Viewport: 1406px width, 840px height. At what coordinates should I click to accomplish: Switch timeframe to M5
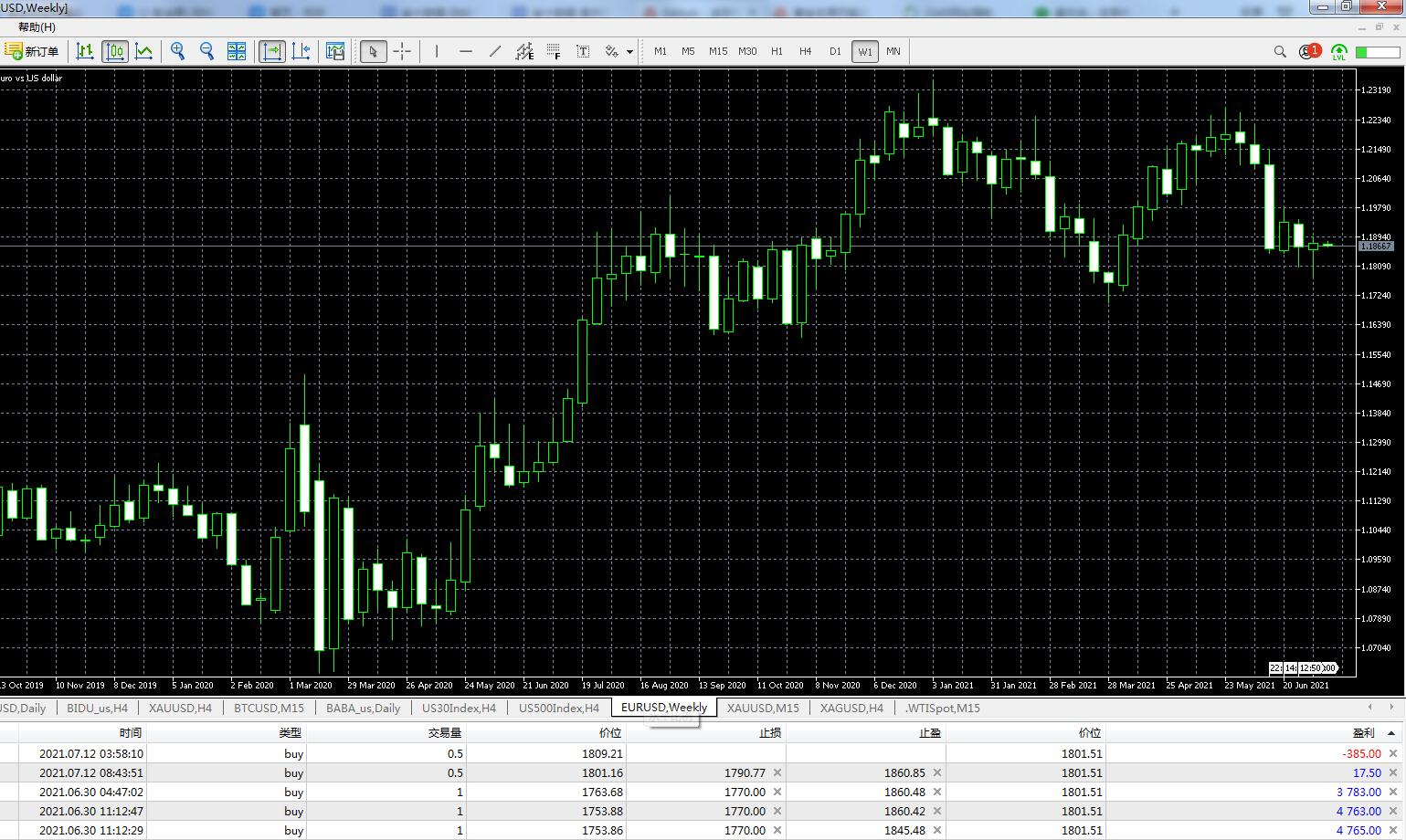[x=688, y=51]
